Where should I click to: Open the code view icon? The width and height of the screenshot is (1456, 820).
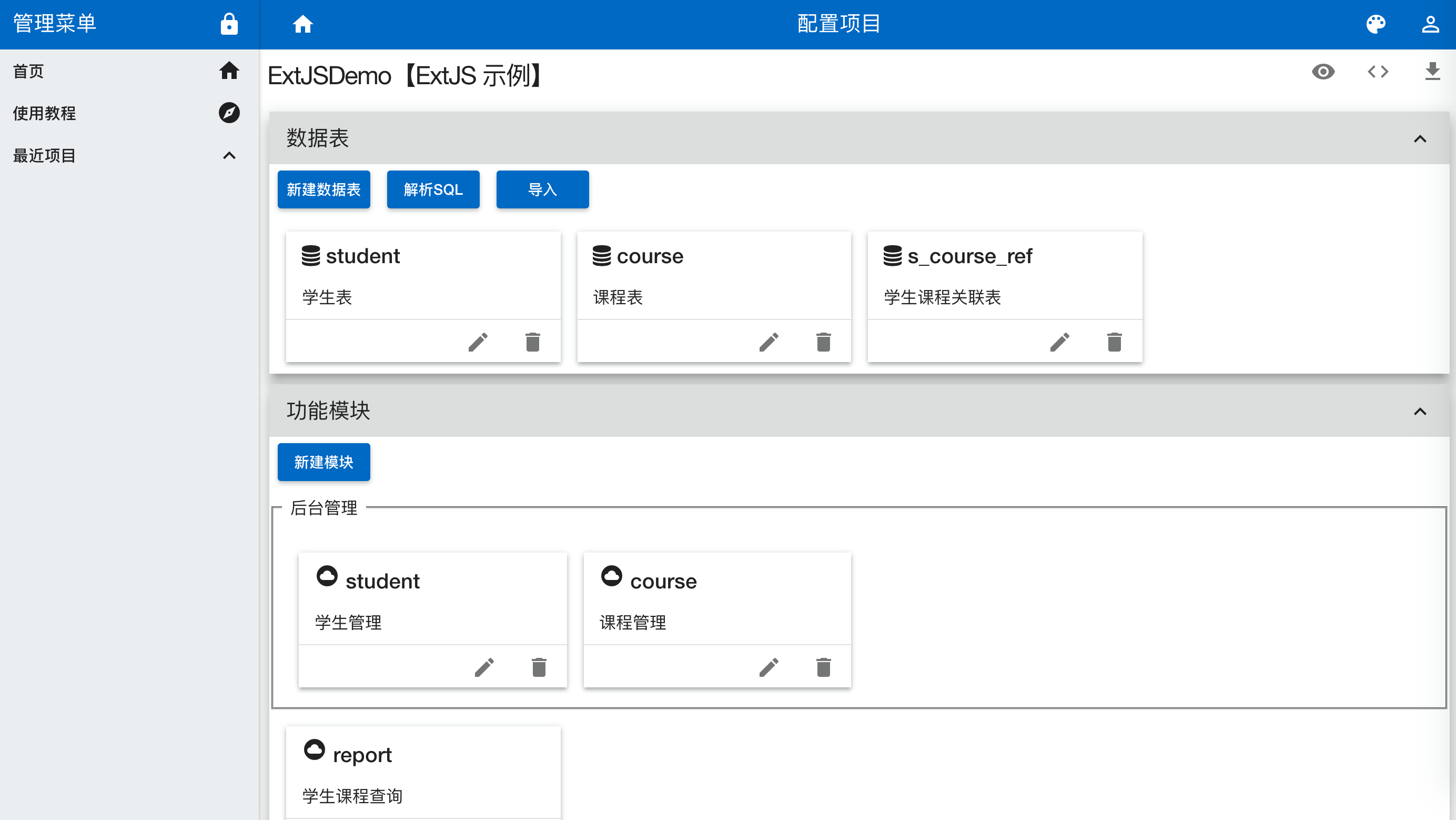point(1378,72)
